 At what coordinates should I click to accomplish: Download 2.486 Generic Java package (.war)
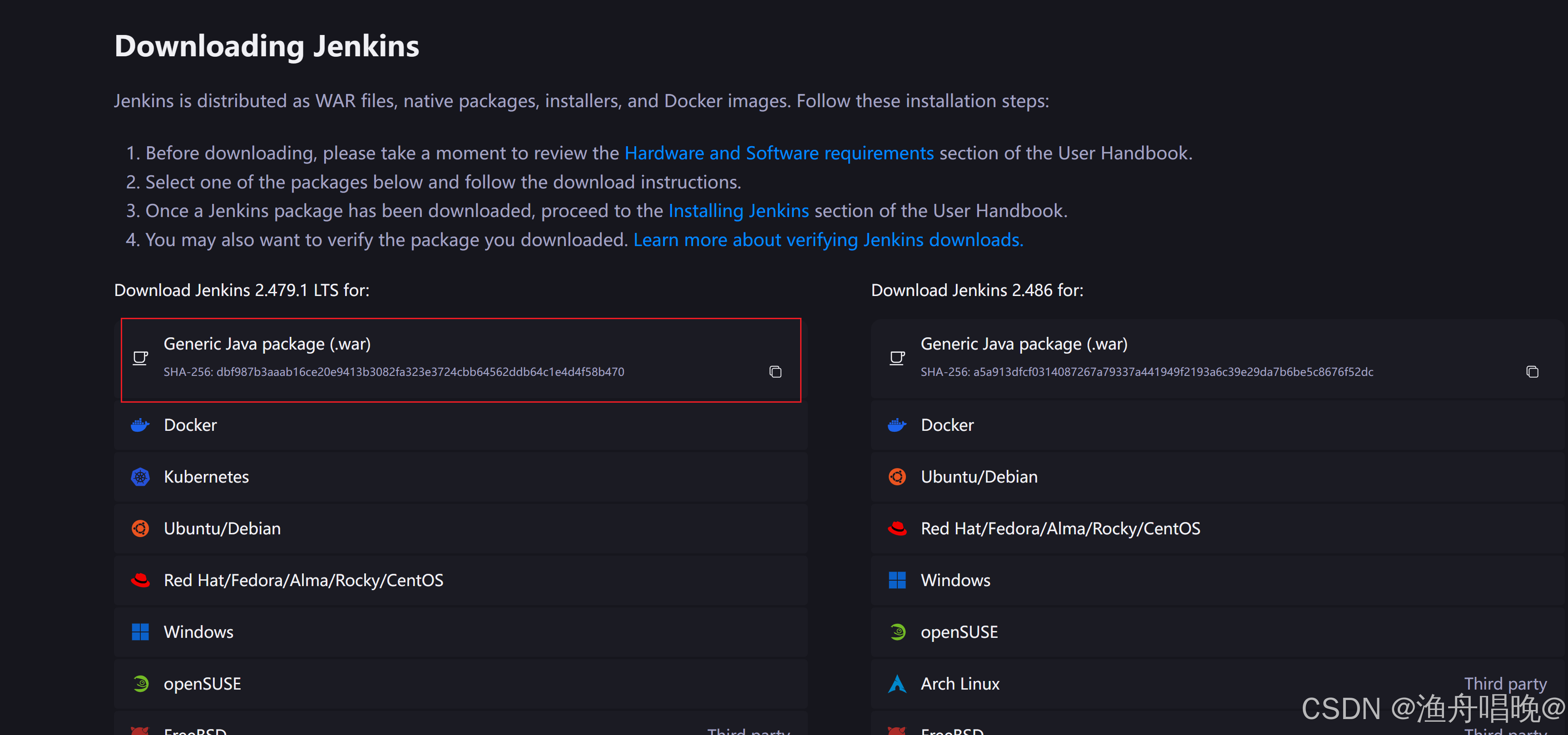(x=1217, y=360)
